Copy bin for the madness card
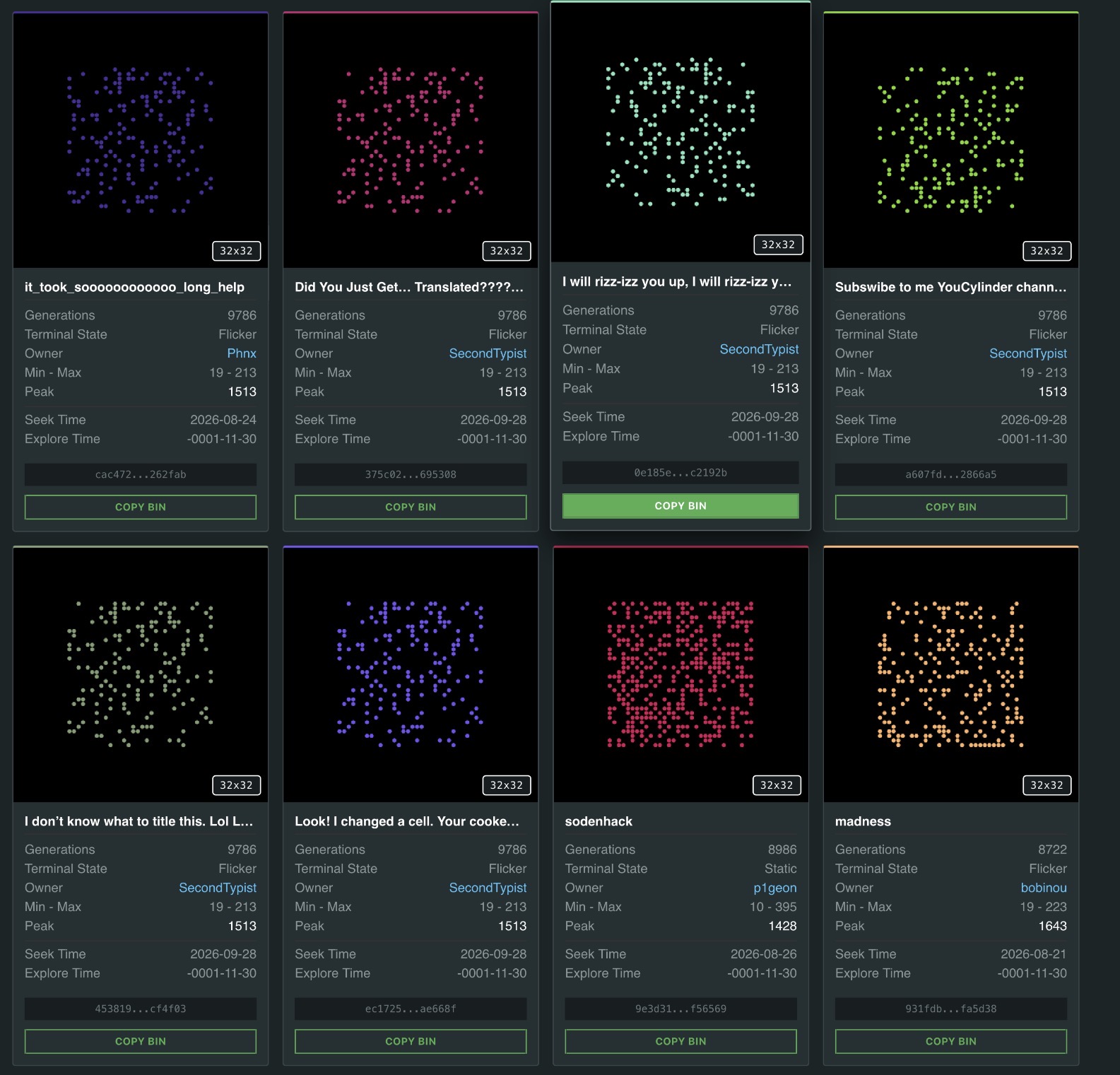The image size is (1120, 1075). coord(951,1041)
